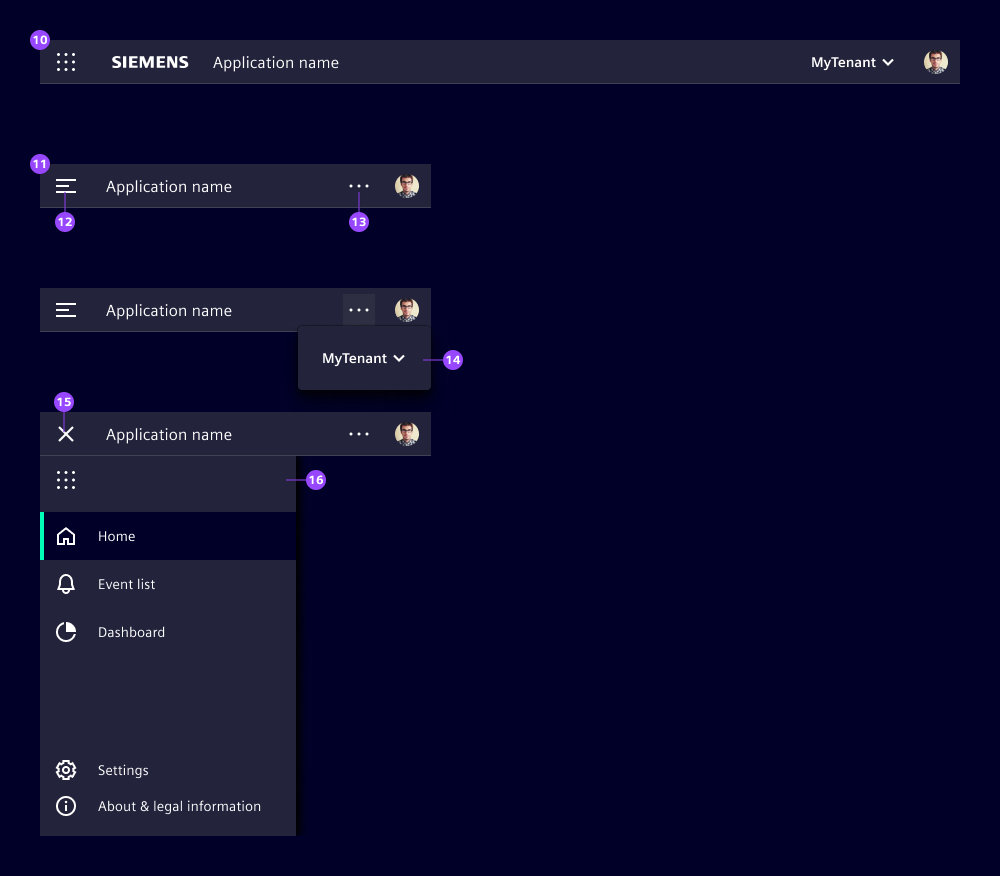
Task: Click the Event list bell icon
Action: (x=66, y=584)
